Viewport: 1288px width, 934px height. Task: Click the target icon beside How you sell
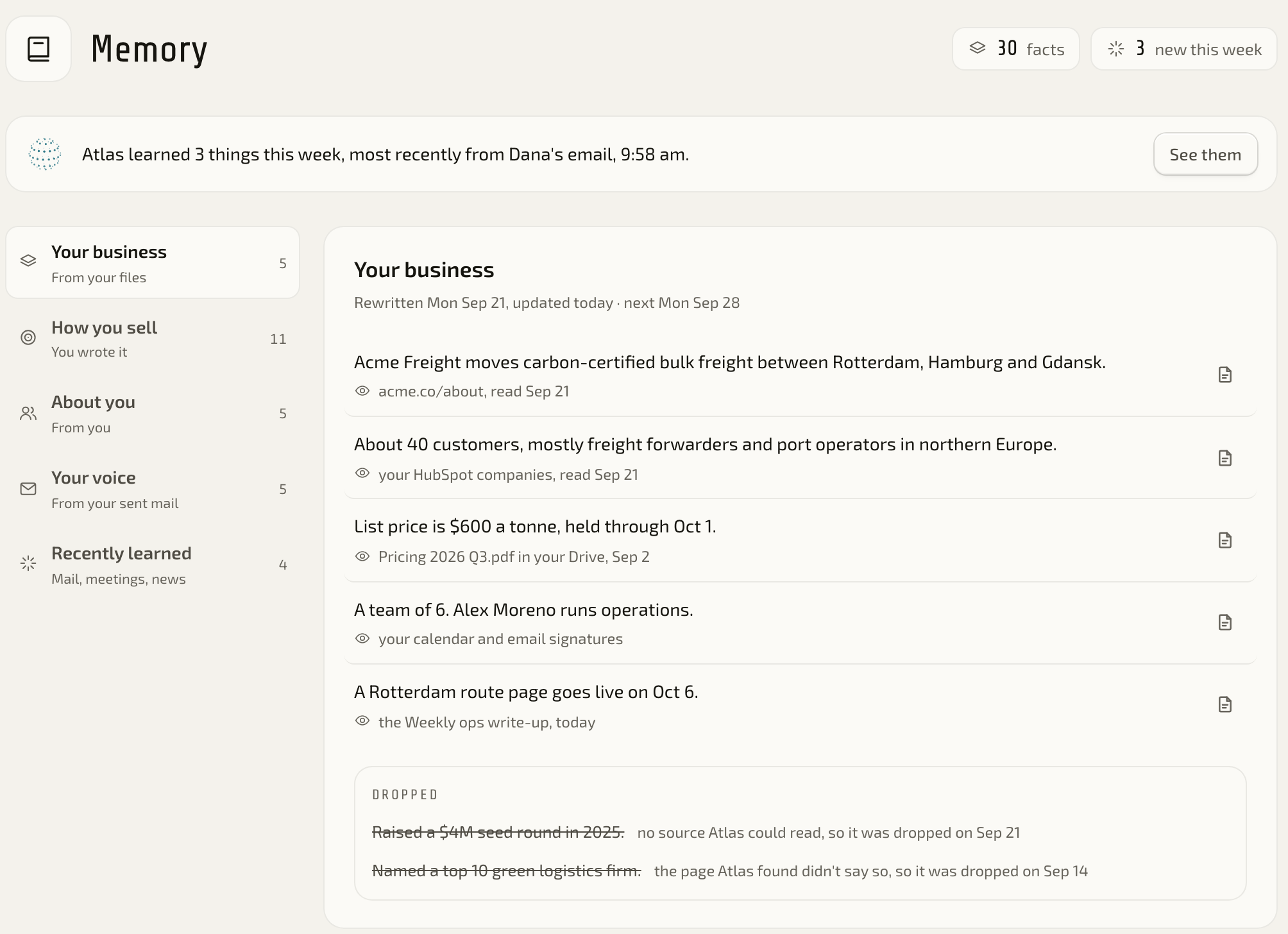[28, 337]
